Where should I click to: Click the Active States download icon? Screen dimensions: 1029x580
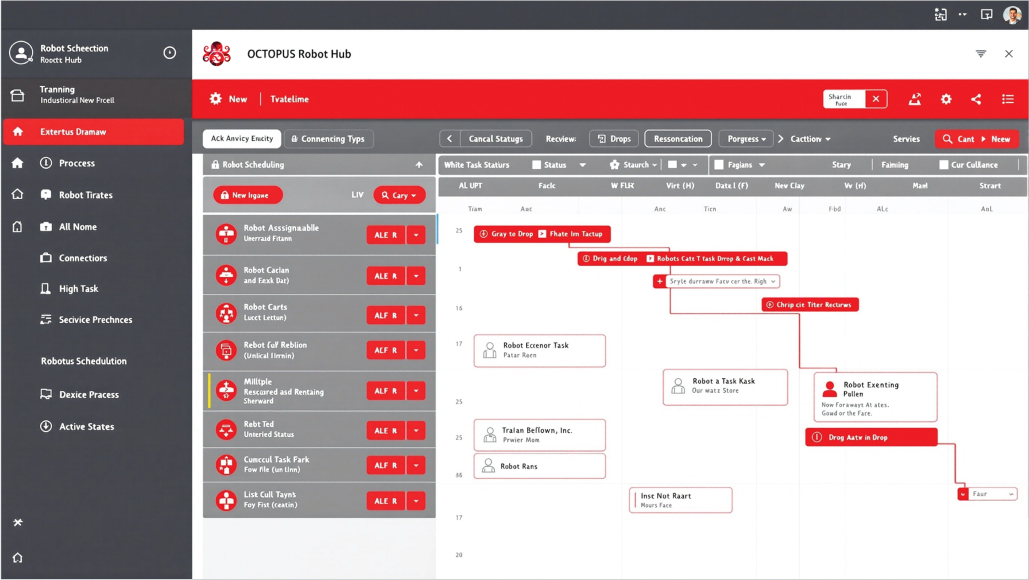coord(46,426)
